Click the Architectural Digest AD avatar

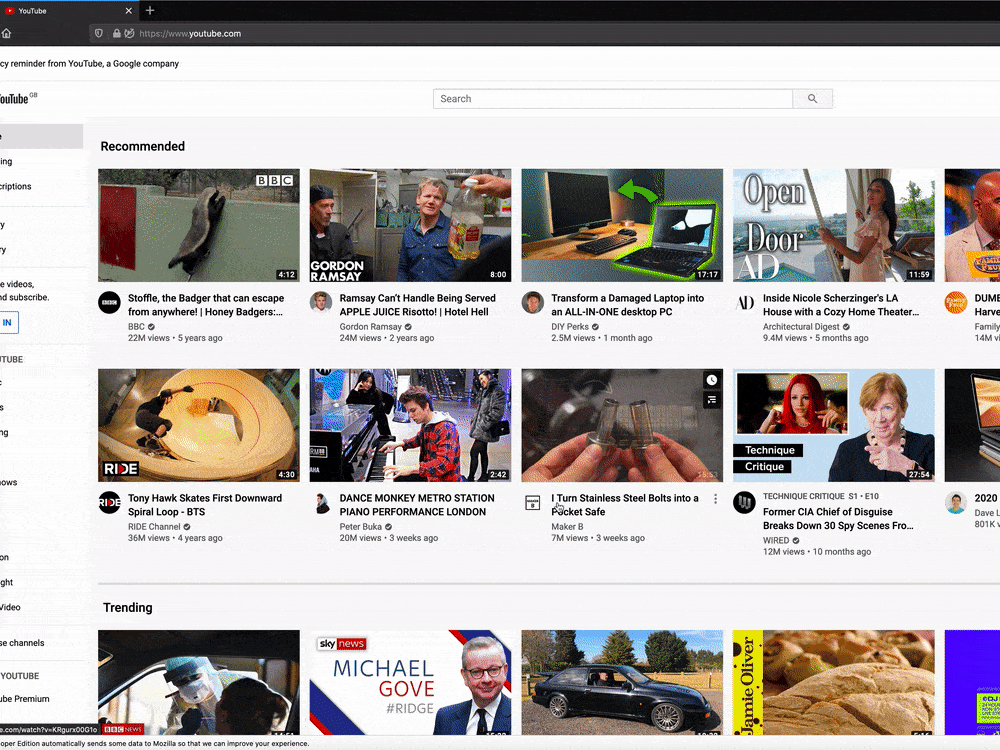tap(744, 302)
